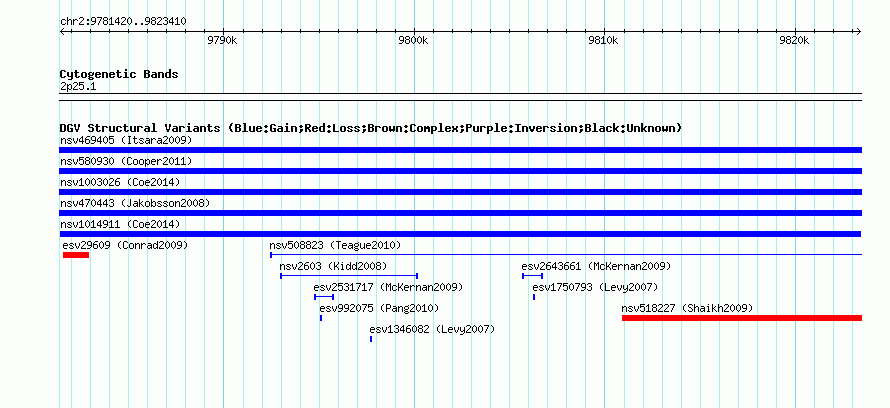Click the blue bar under nsv1014911
The width and height of the screenshot is (890, 408).
click(x=460, y=234)
